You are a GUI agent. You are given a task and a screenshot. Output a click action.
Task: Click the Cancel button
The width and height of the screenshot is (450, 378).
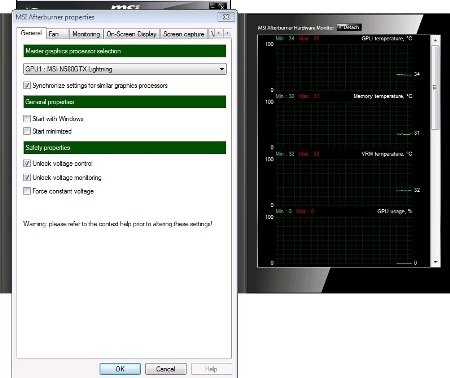pyautogui.click(x=166, y=369)
